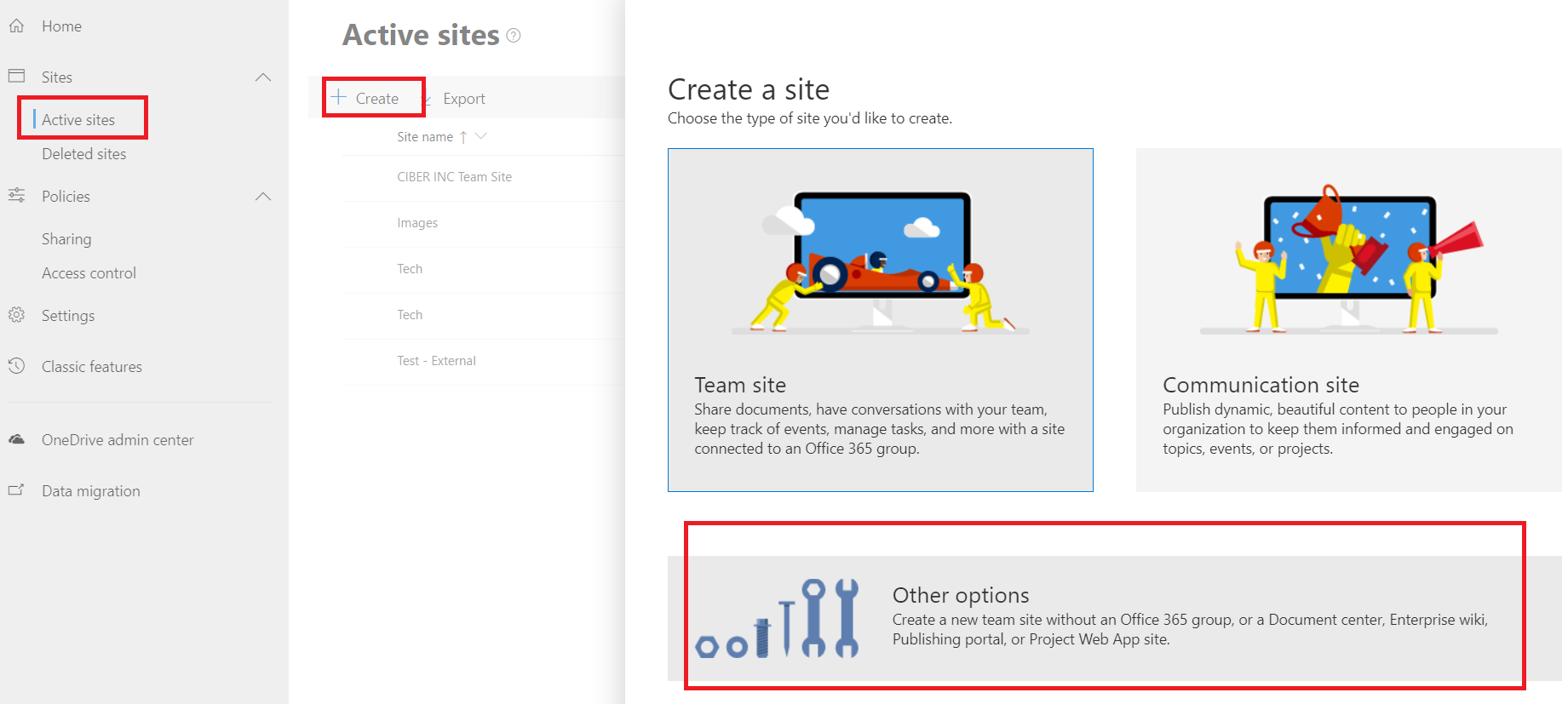Click the OneDrive cloud icon
This screenshot has width=1568, height=704.
coord(16,439)
